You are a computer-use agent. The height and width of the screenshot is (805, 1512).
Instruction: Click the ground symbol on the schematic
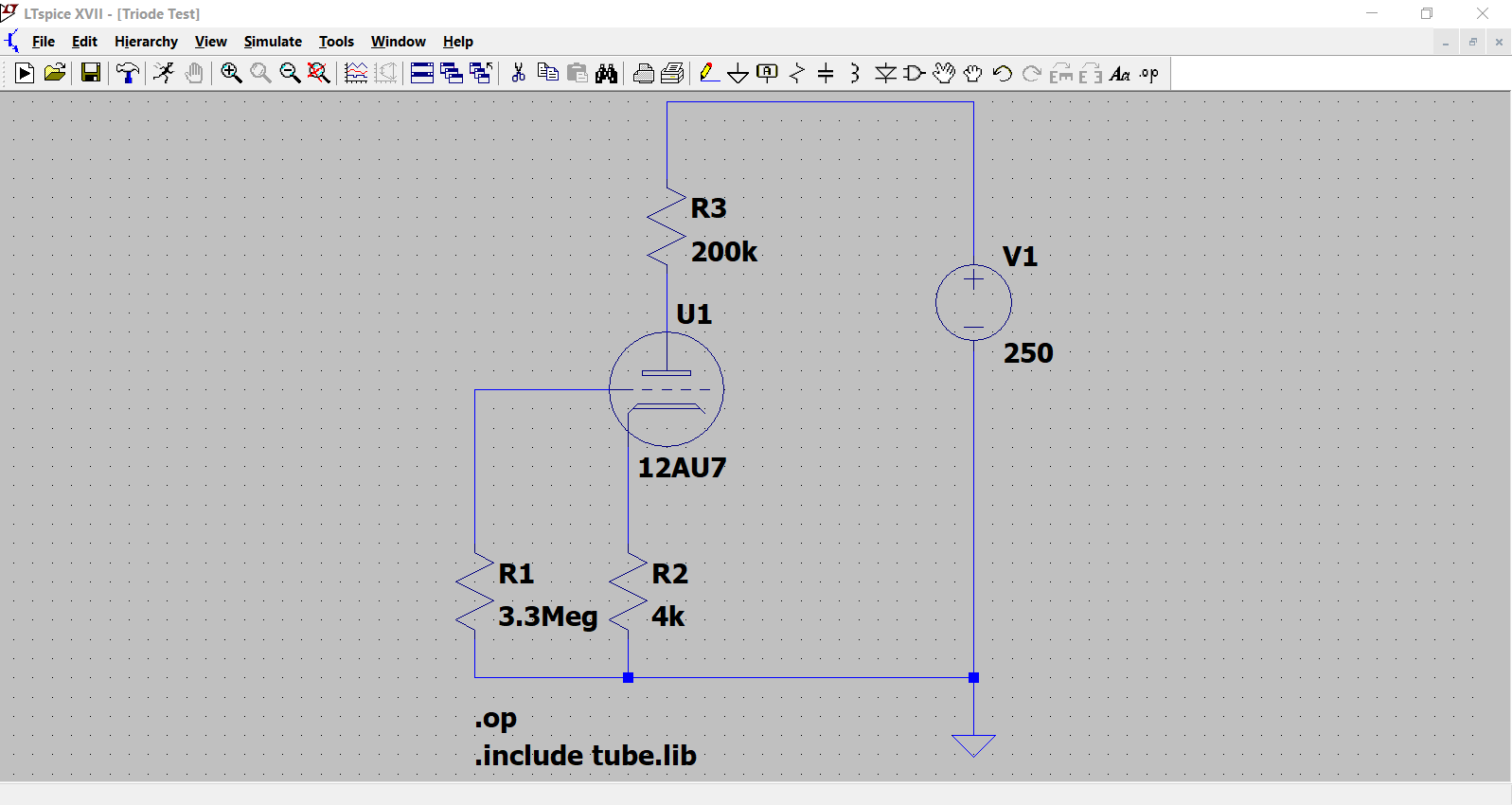pyautogui.click(x=973, y=745)
